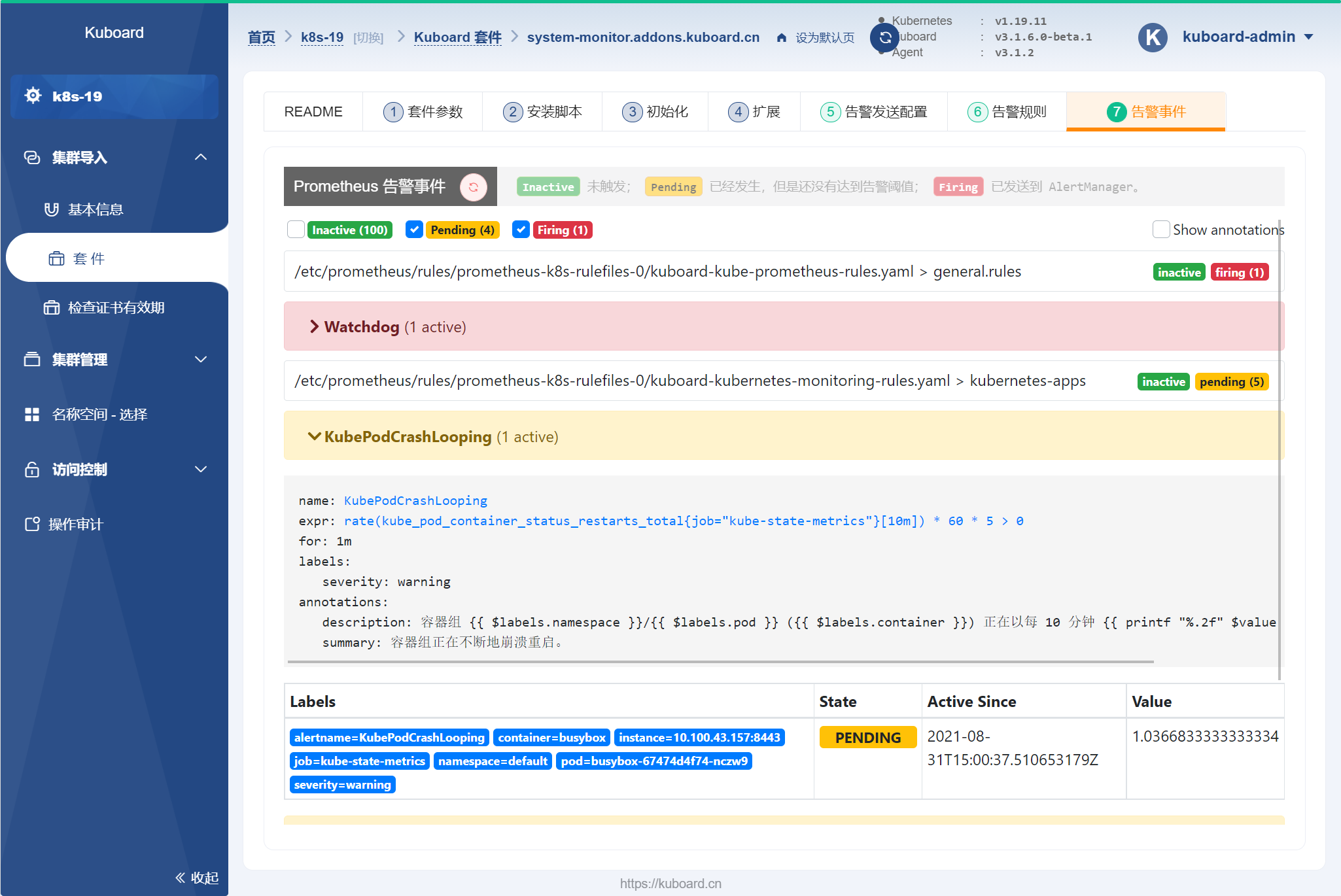This screenshot has width=1341, height=896.
Task: Click firing (1) badge on general.rules
Action: click(x=1240, y=272)
